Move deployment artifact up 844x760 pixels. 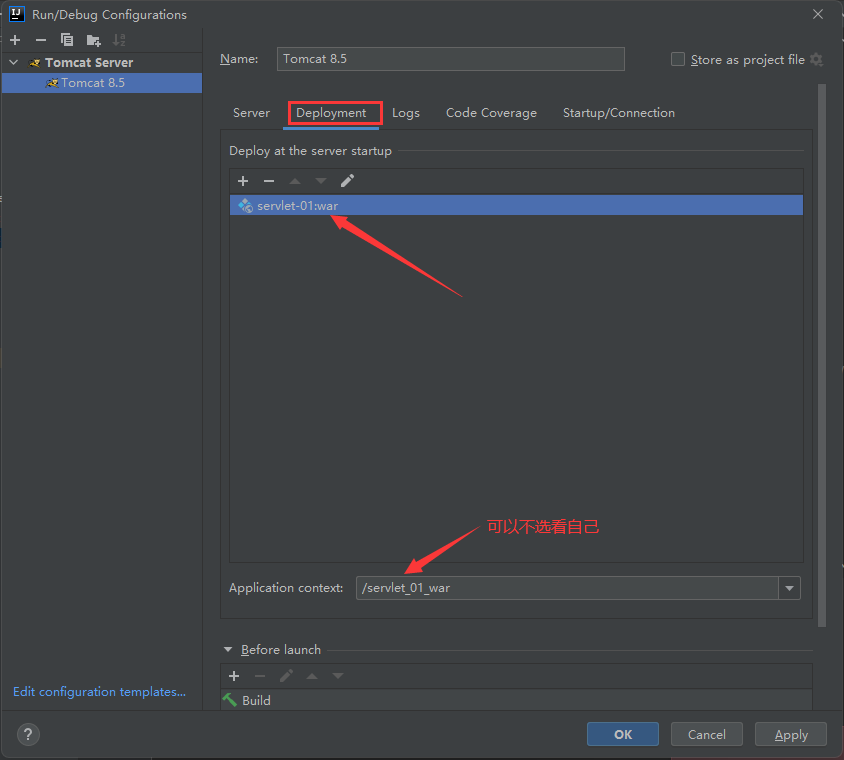pyautogui.click(x=295, y=181)
